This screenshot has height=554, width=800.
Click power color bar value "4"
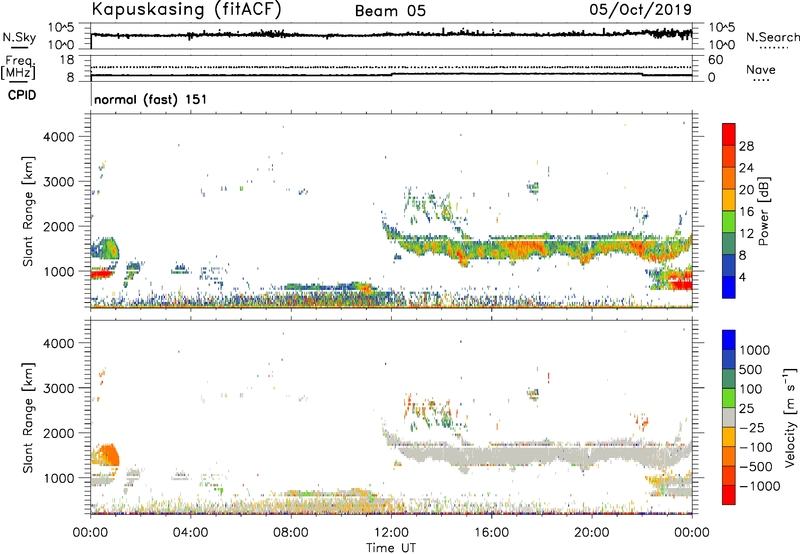[742, 277]
